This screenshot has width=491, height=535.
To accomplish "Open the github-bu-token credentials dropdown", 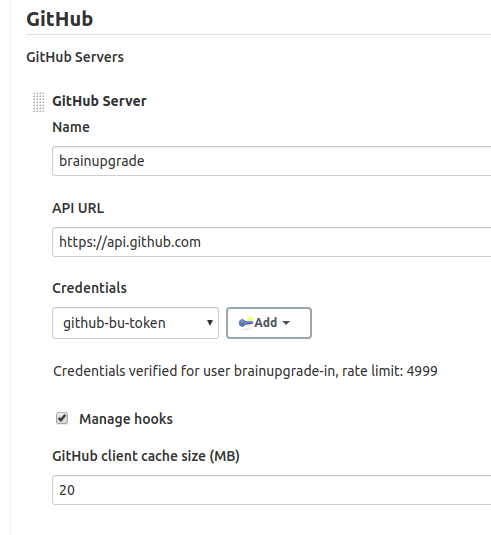I will tap(135, 323).
